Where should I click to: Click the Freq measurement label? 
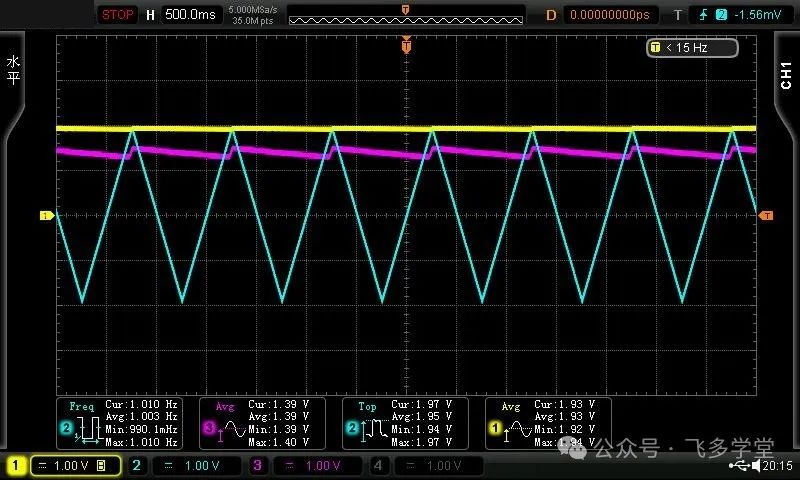tap(82, 406)
